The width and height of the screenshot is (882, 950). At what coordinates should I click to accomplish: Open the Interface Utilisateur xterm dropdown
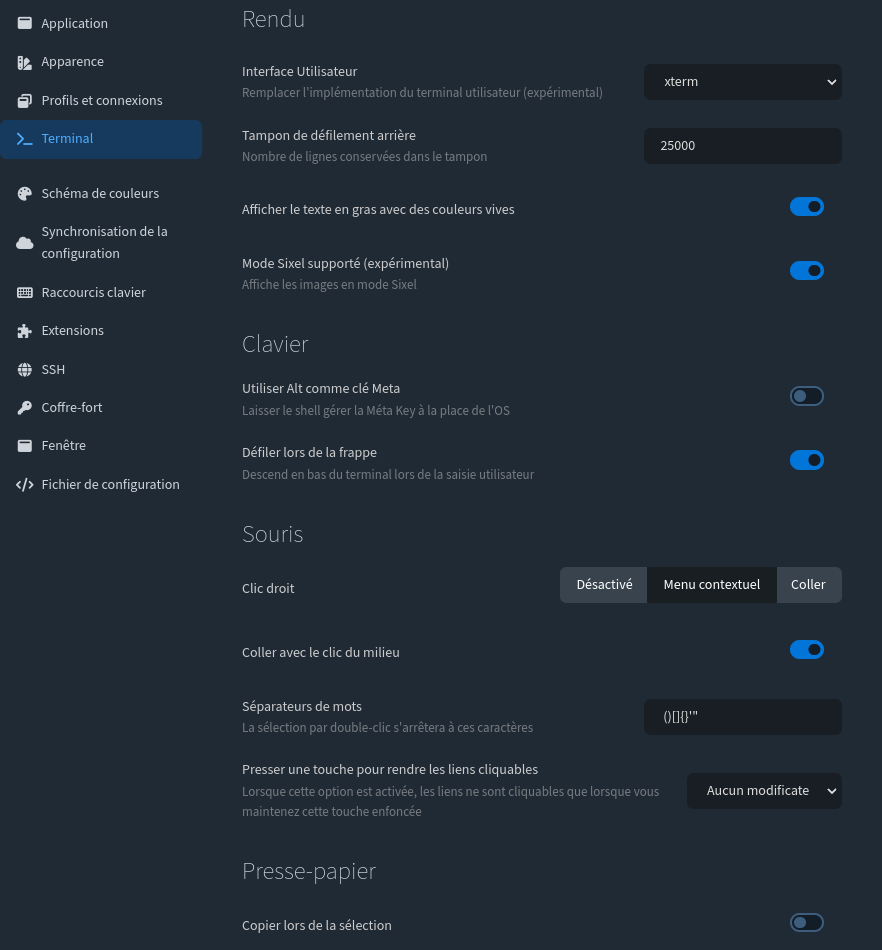click(x=742, y=82)
